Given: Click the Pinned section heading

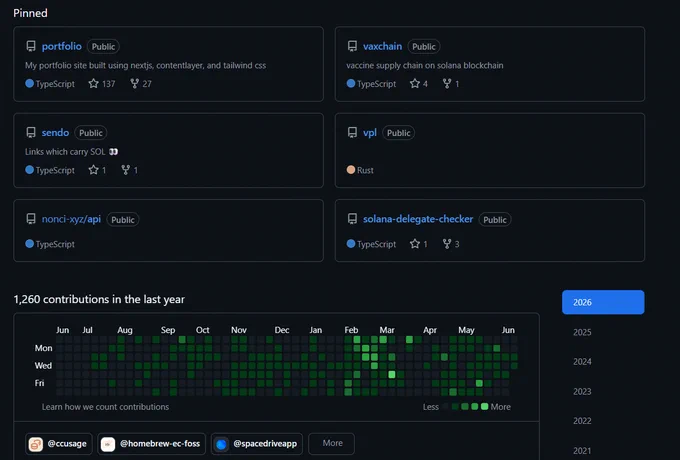Looking at the screenshot, I should click(30, 13).
